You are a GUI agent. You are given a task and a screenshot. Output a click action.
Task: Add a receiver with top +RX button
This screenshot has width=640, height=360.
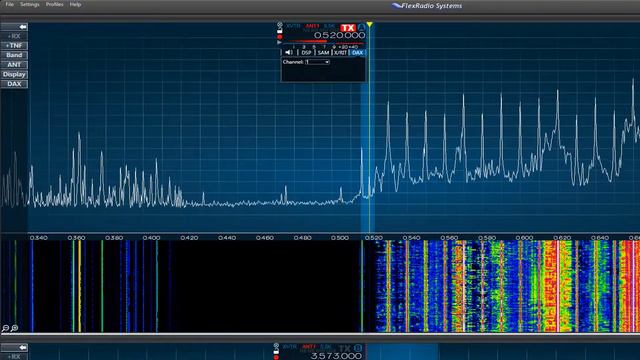(x=14, y=36)
